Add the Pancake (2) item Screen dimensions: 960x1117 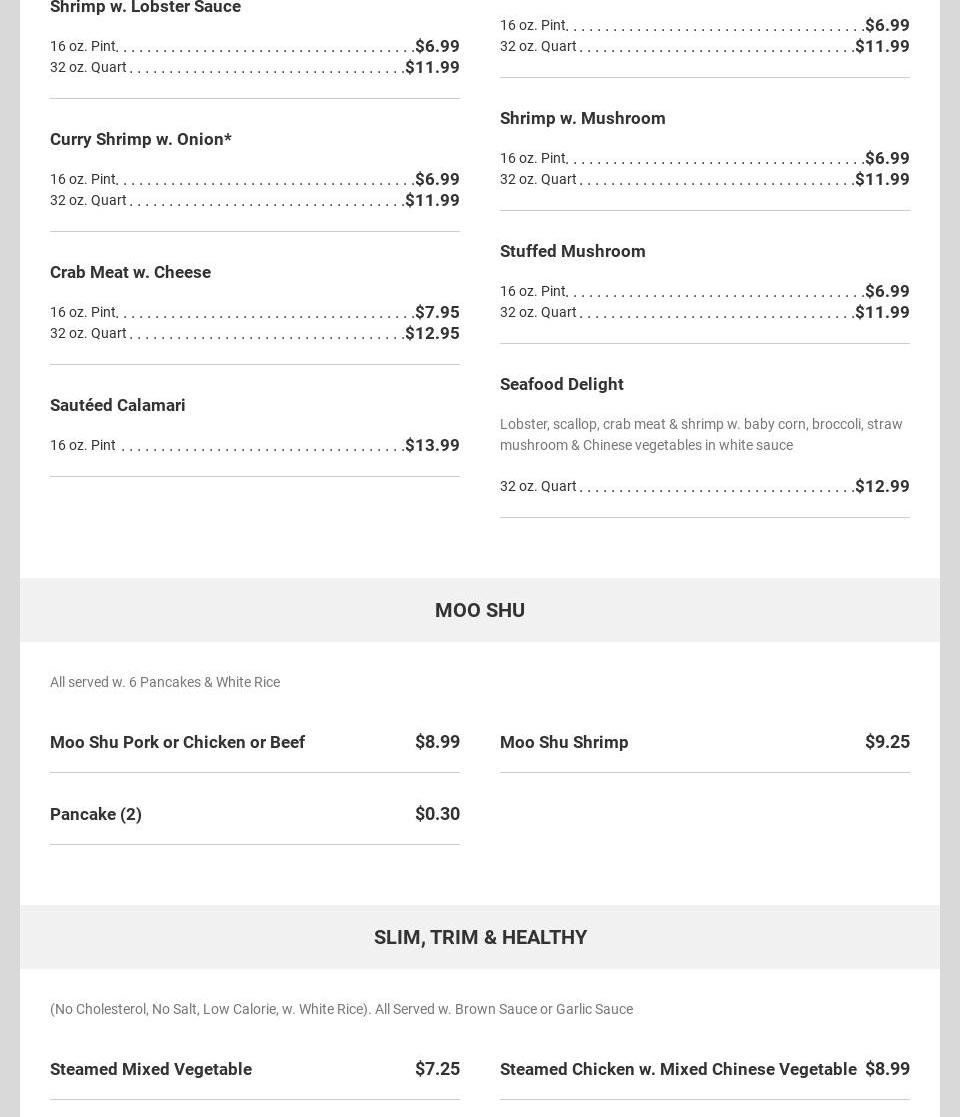tap(96, 814)
